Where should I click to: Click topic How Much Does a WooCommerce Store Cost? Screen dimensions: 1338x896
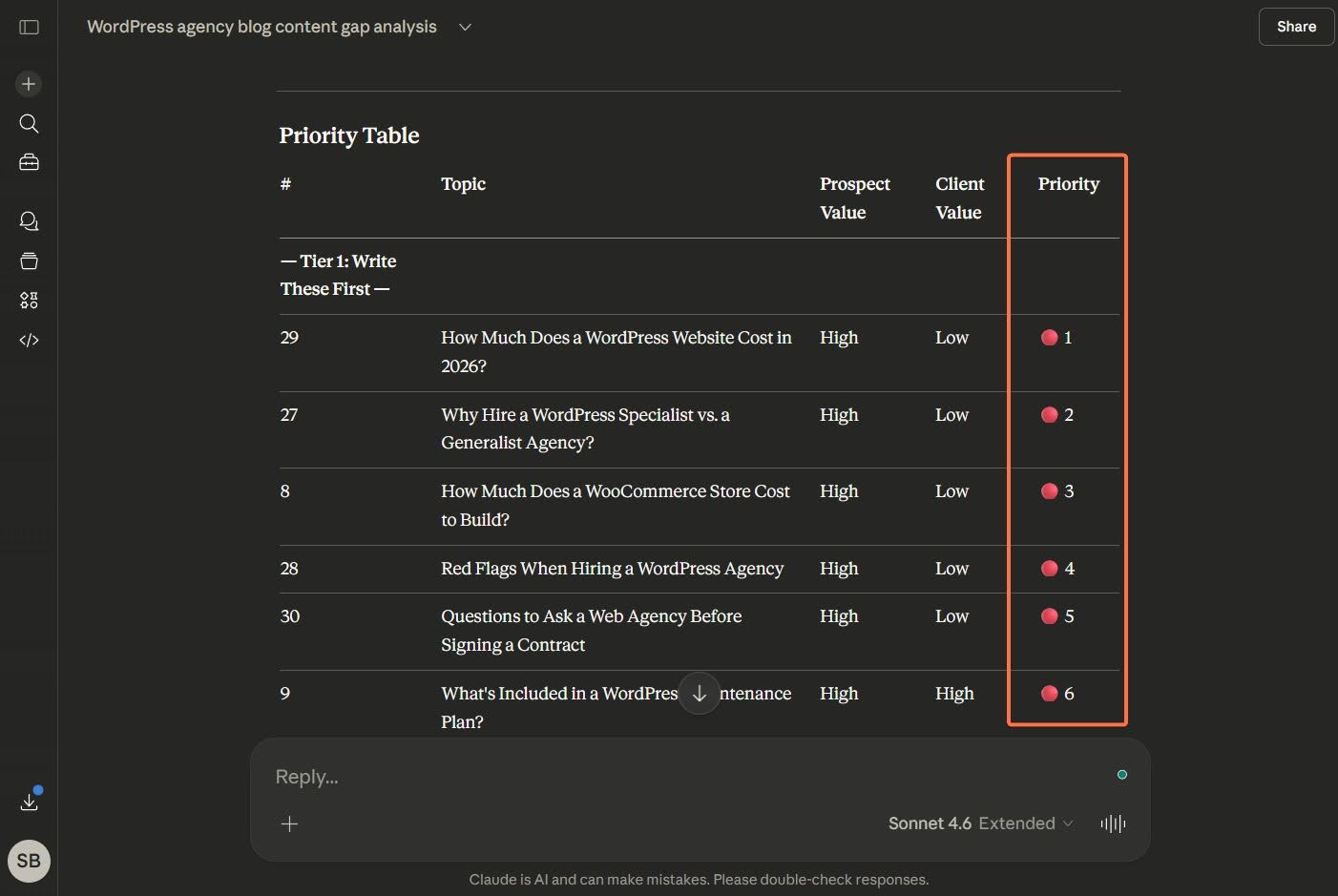click(616, 506)
